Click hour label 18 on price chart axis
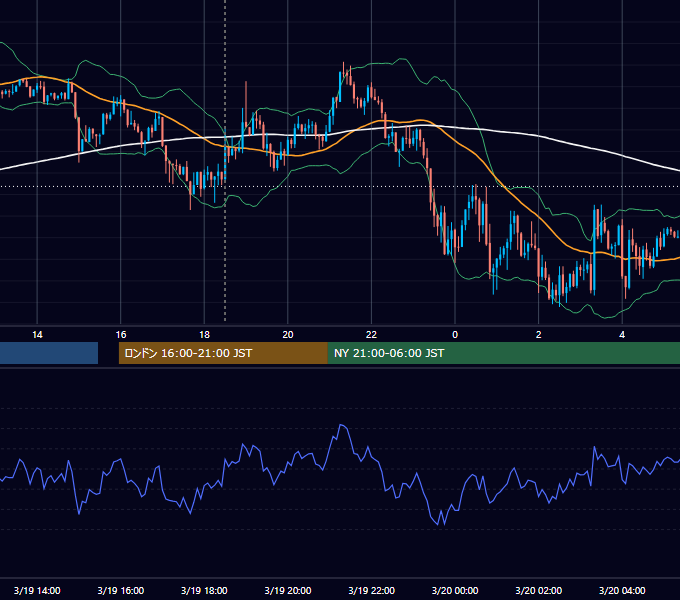This screenshot has height=600, width=680. (204, 335)
